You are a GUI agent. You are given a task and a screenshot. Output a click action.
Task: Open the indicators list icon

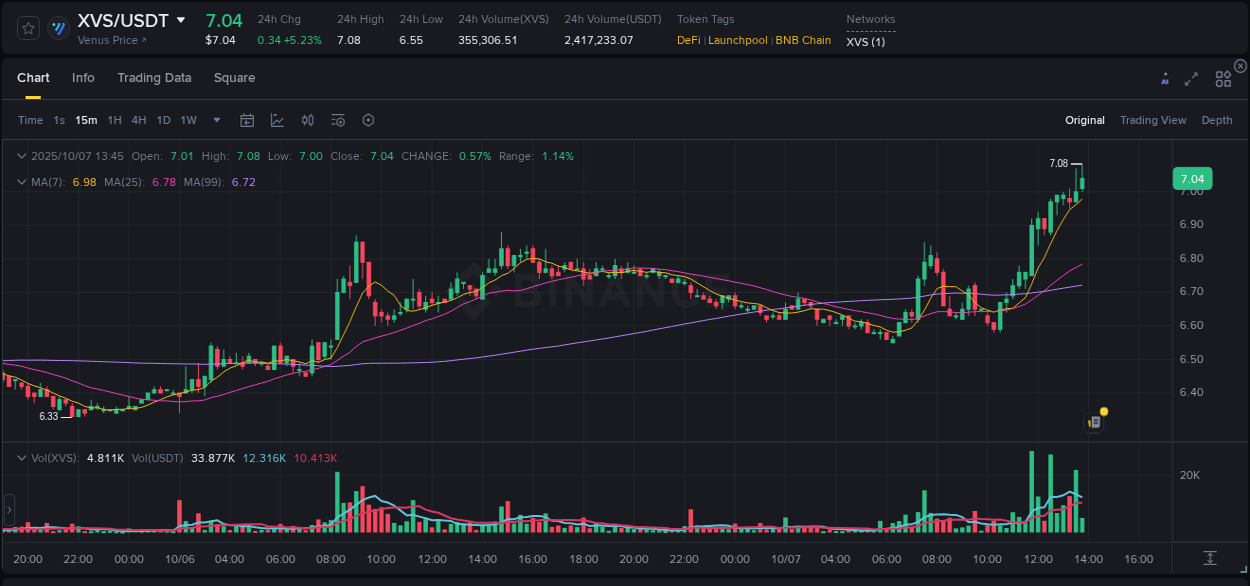tap(338, 120)
